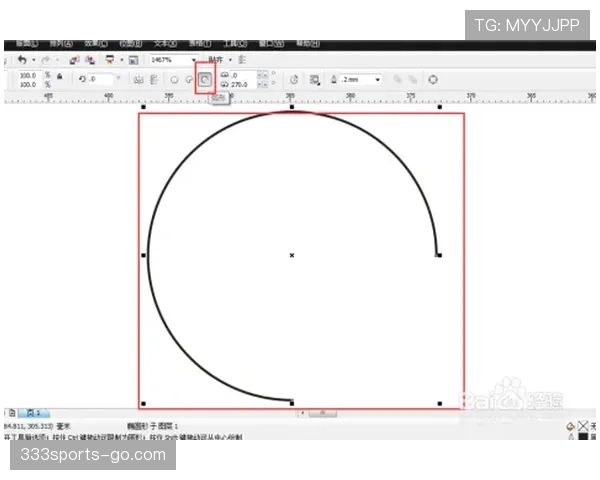Open the zoom level dropdown
Image resolution: width=600 pixels, height=480 pixels.
pos(194,60)
